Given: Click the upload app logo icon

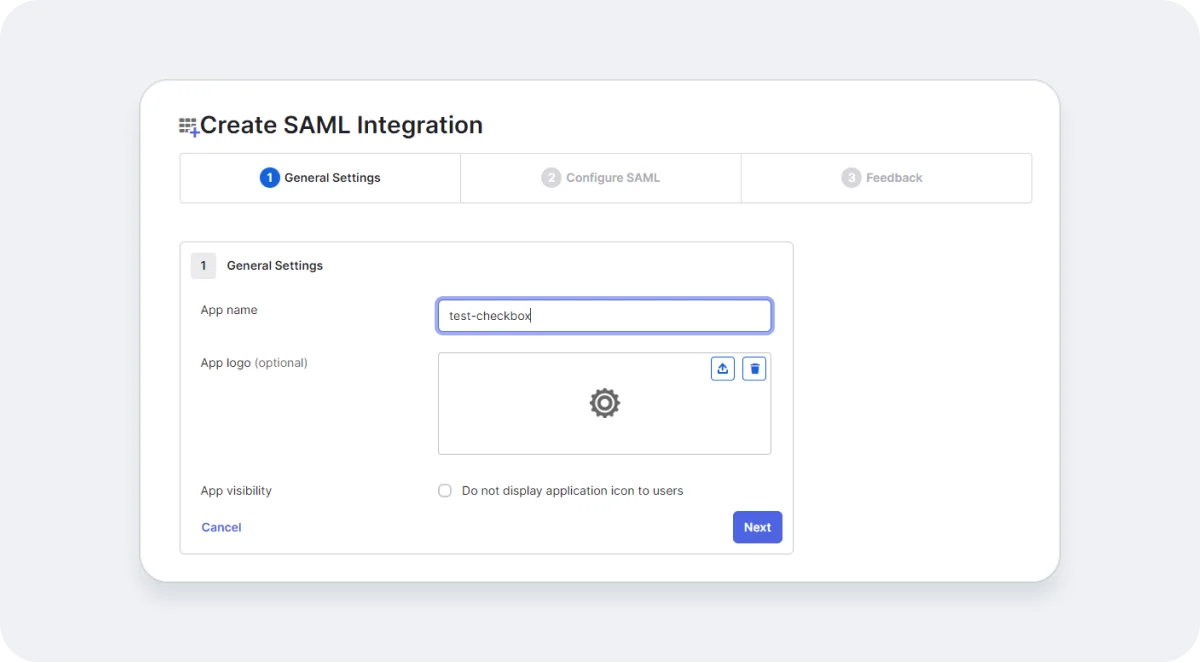Looking at the screenshot, I should [x=723, y=368].
